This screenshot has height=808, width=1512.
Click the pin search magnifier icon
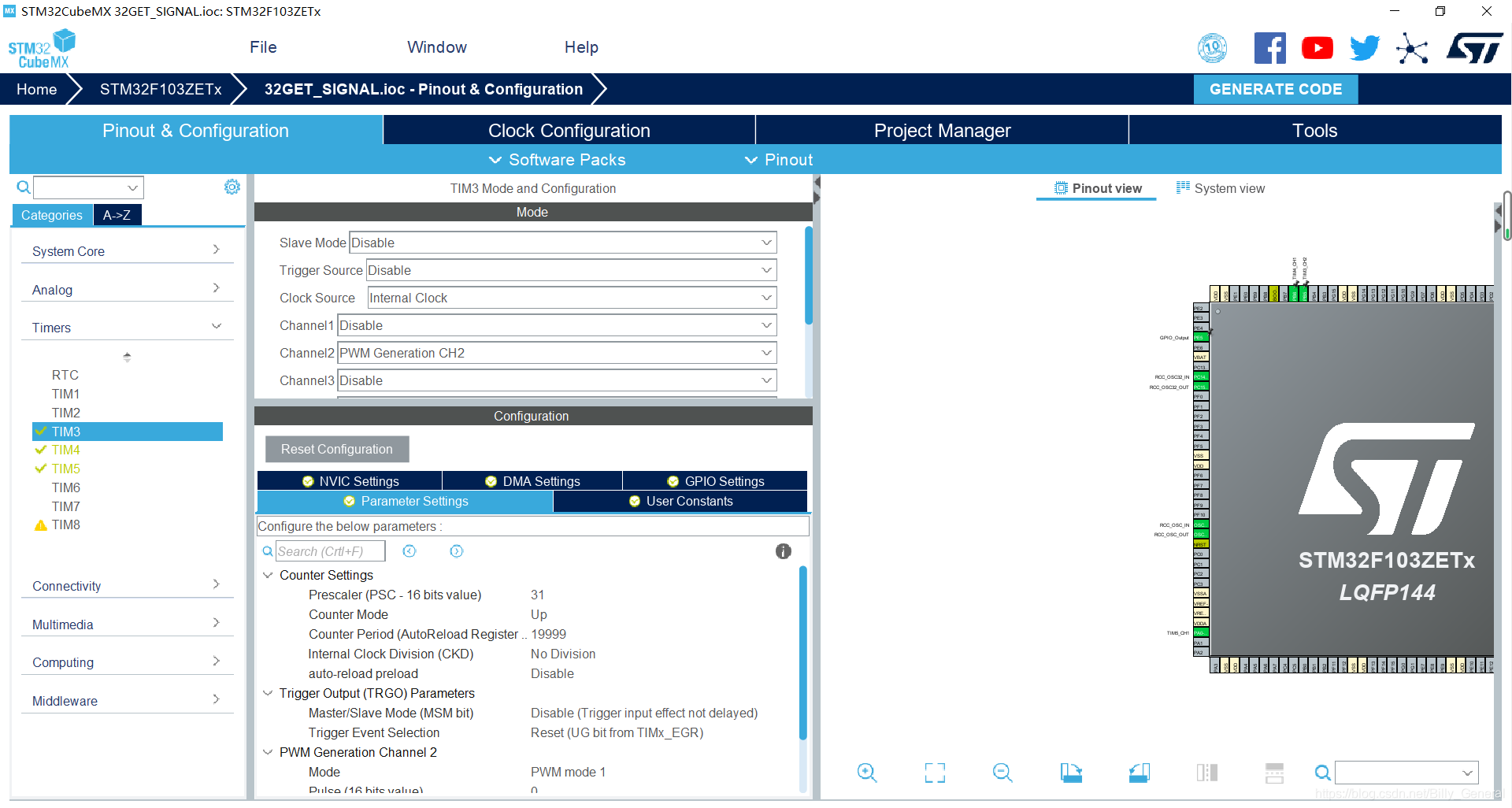point(1323,773)
